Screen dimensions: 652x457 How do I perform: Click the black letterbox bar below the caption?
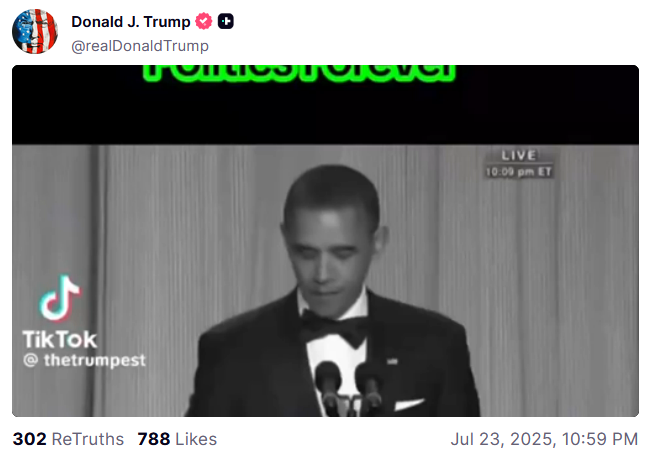[x=325, y=113]
